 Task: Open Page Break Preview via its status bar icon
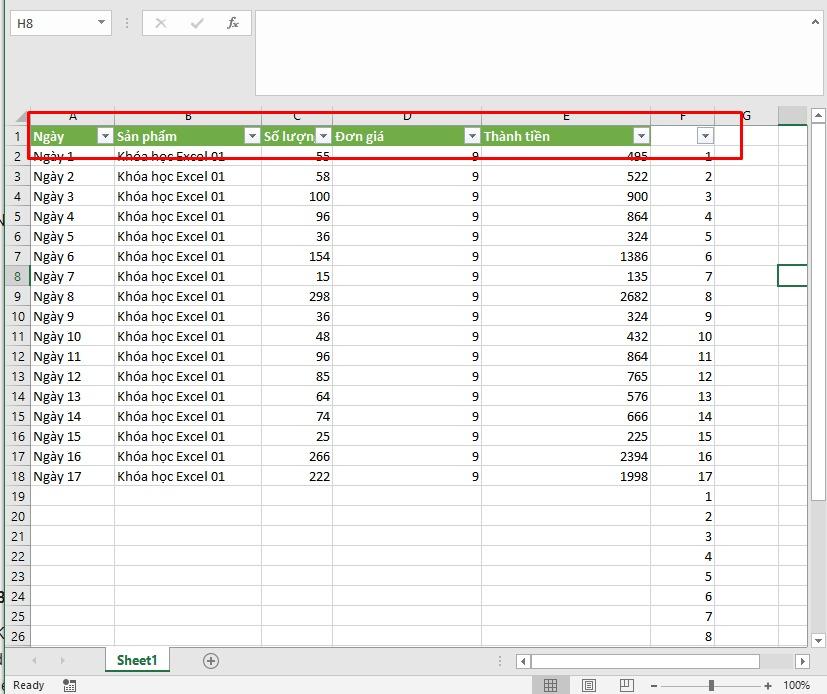[627, 685]
